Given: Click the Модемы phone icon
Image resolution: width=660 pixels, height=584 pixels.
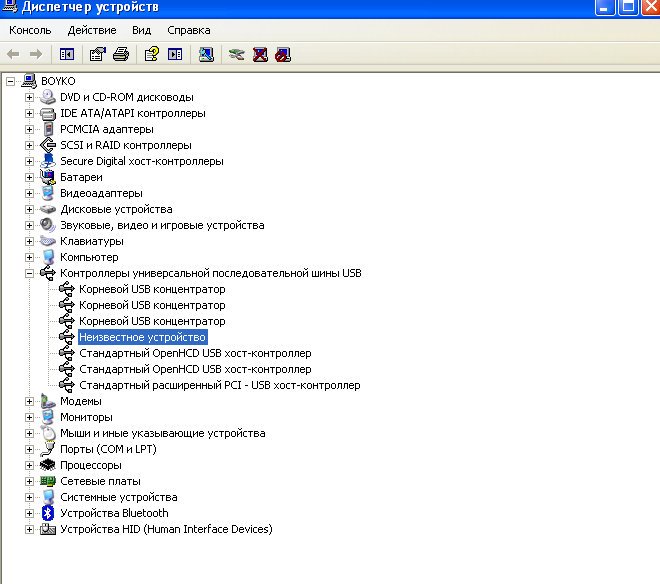Looking at the screenshot, I should click(x=48, y=401).
